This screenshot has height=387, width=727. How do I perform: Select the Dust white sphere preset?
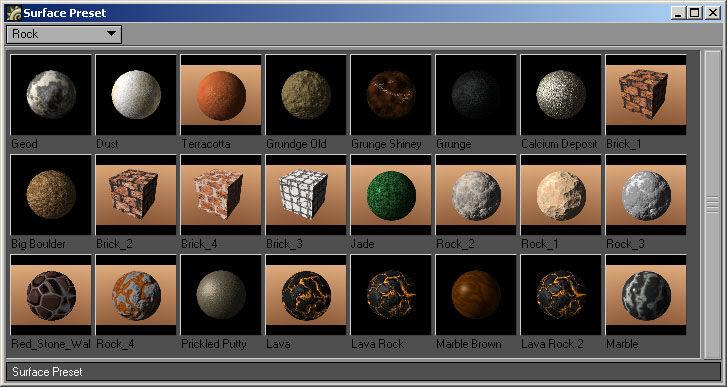[x=136, y=95]
